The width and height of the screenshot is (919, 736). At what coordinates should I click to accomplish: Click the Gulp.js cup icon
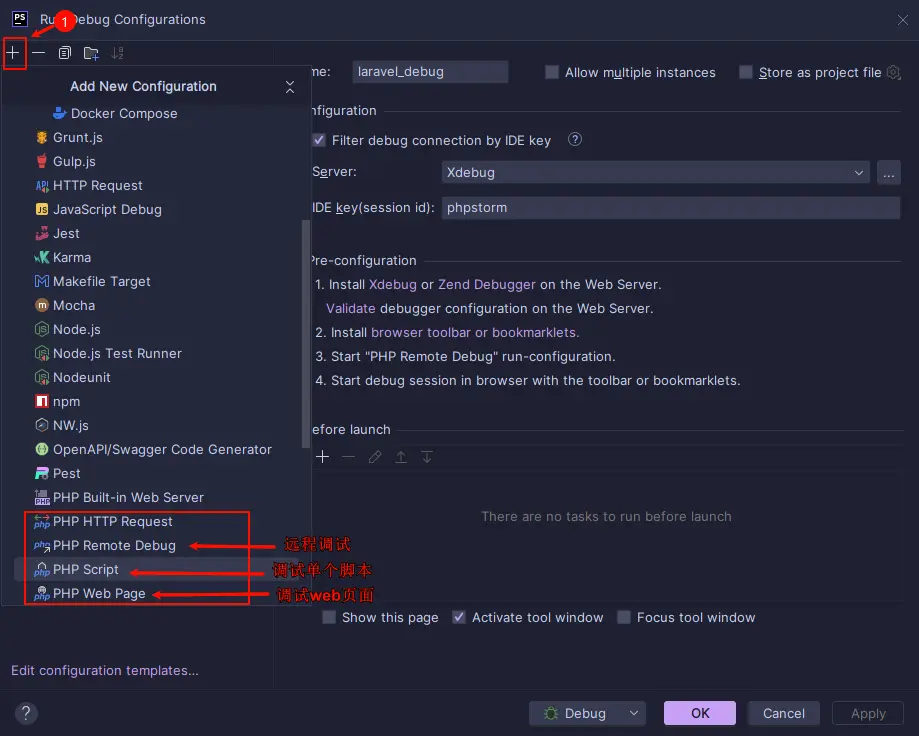(x=42, y=161)
